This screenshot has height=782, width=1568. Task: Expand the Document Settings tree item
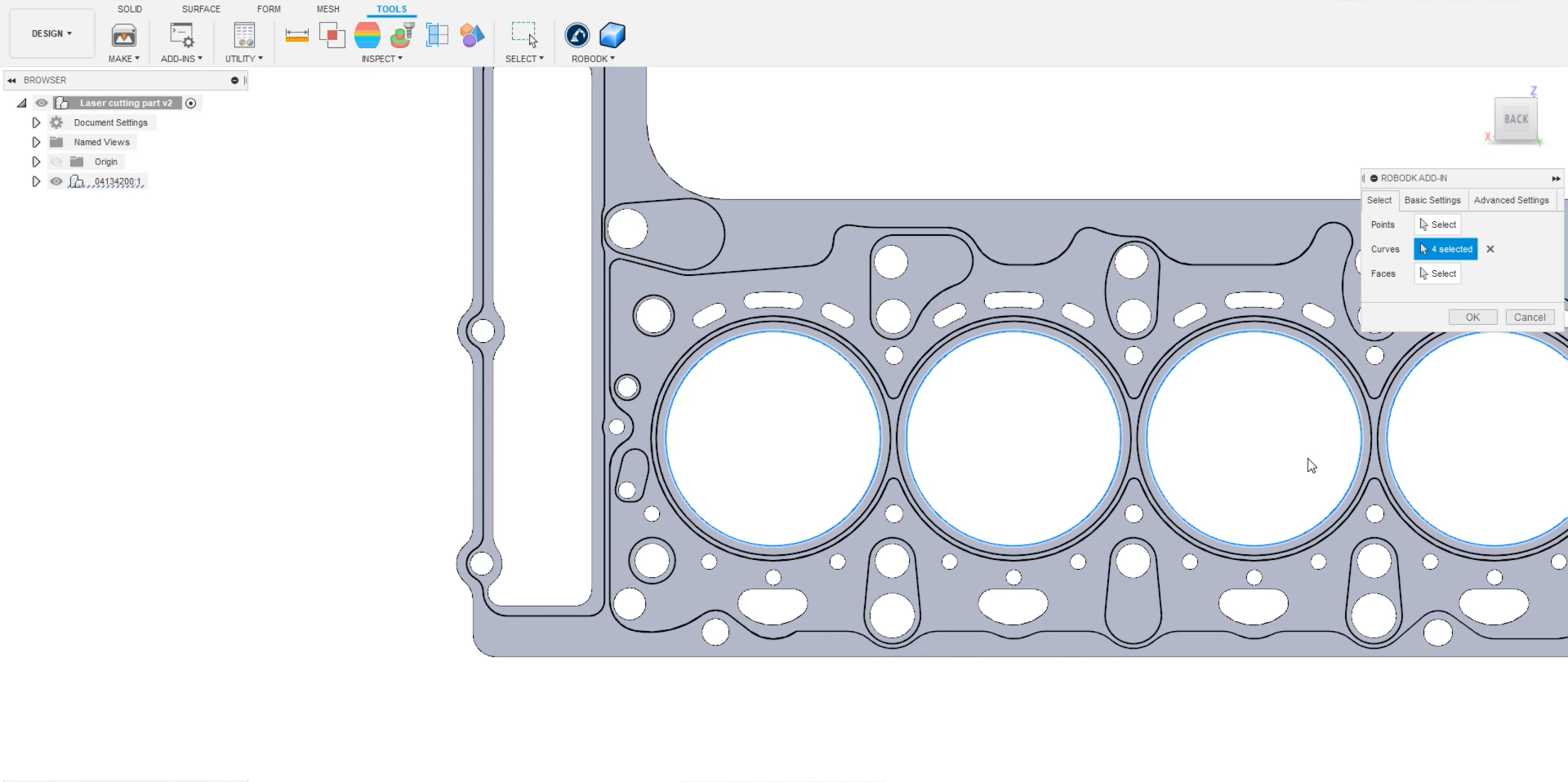coord(36,122)
